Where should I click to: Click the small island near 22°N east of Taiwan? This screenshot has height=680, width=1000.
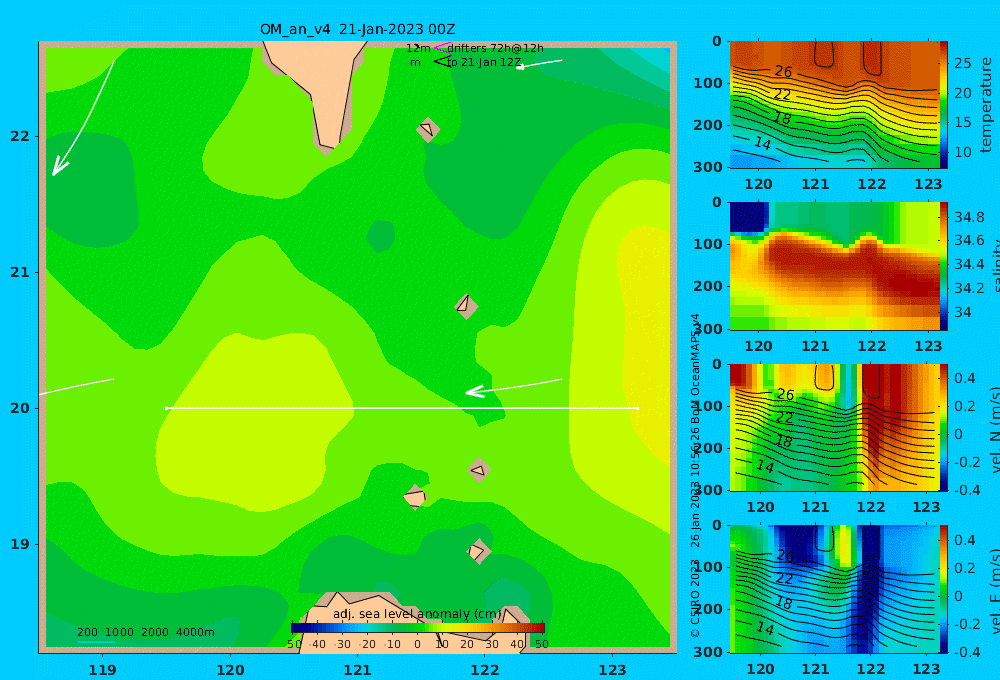pyautogui.click(x=428, y=129)
